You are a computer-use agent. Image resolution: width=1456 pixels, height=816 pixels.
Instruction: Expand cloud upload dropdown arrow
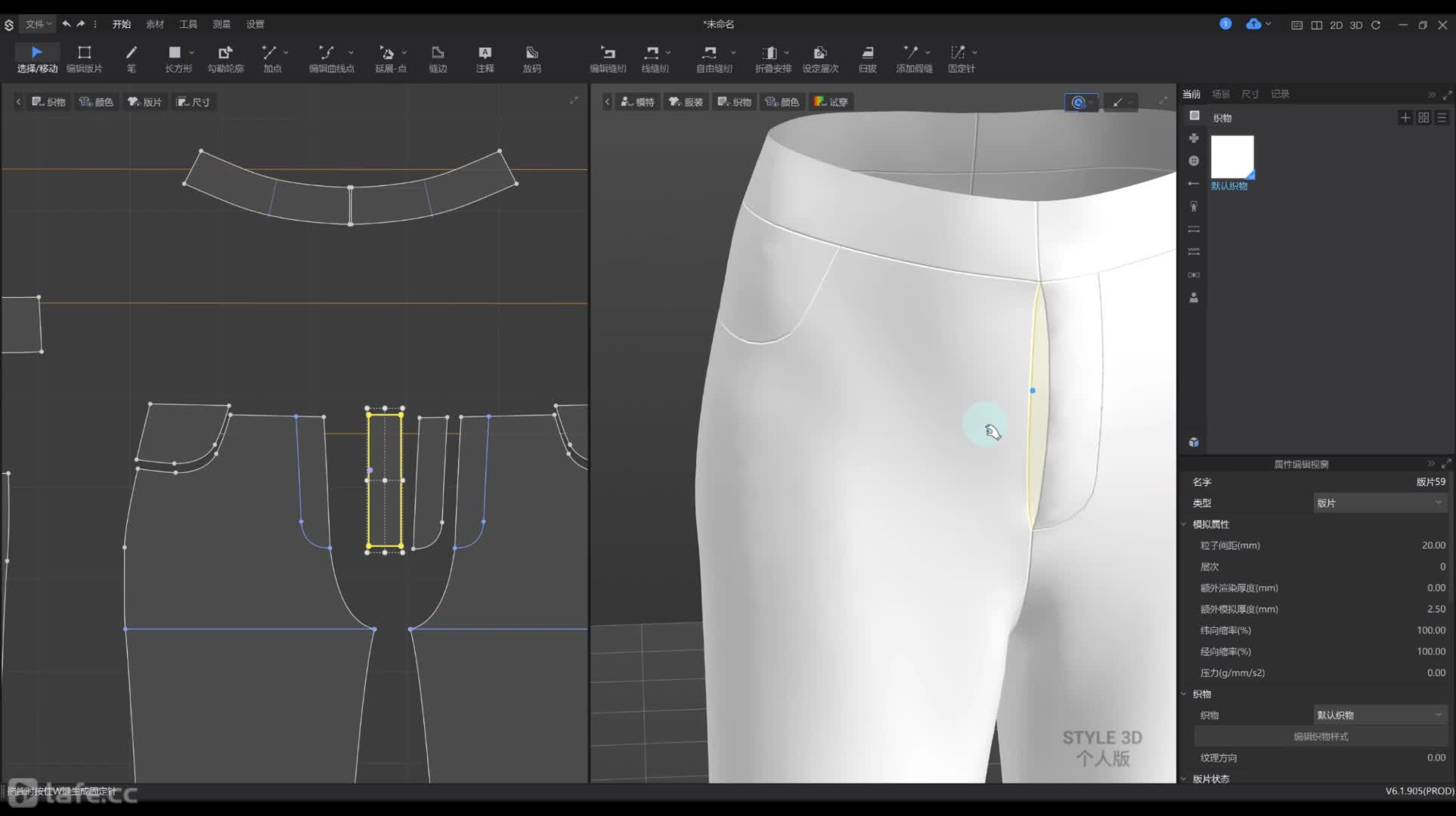(x=1268, y=24)
